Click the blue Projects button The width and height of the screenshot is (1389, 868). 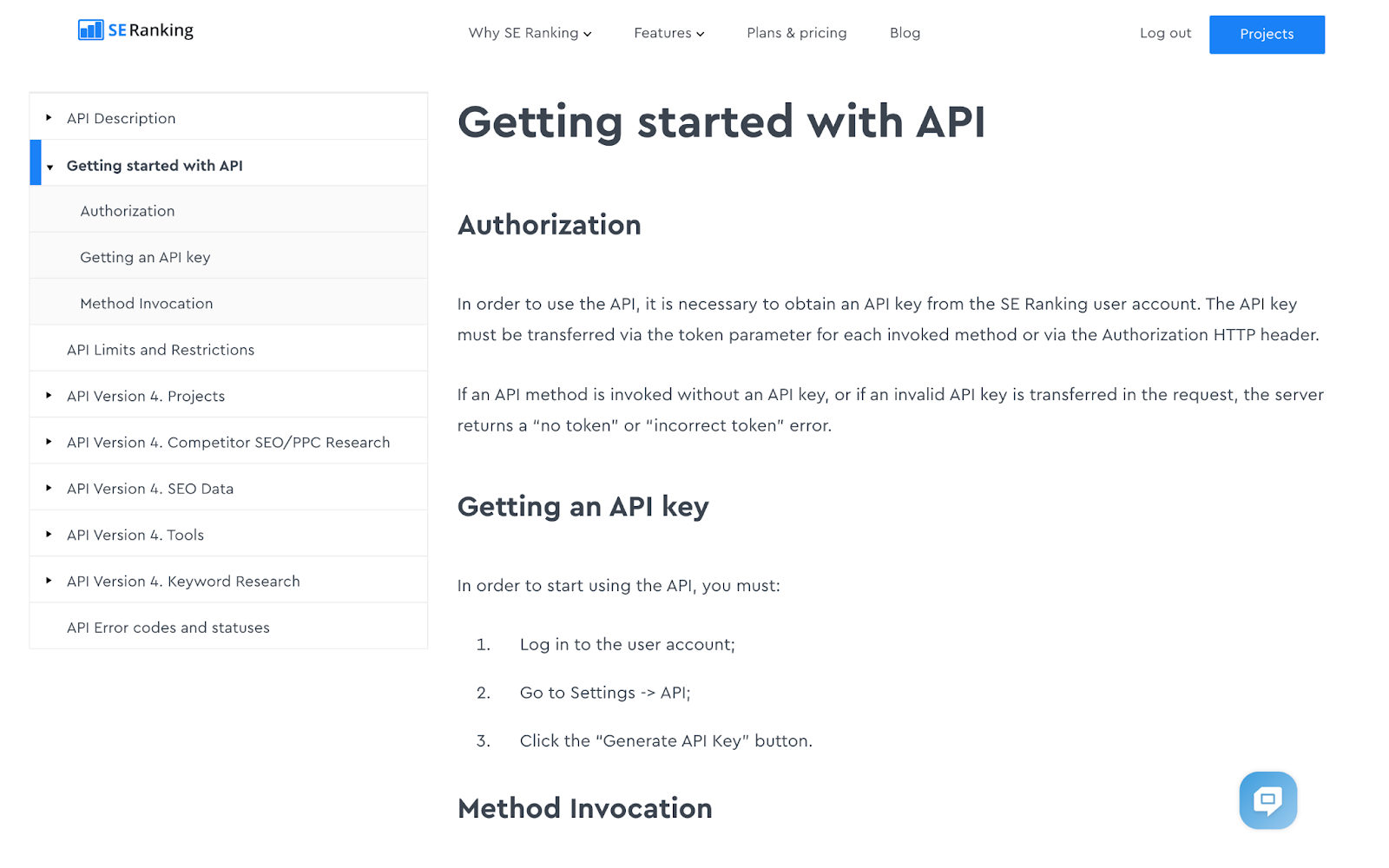tap(1267, 35)
